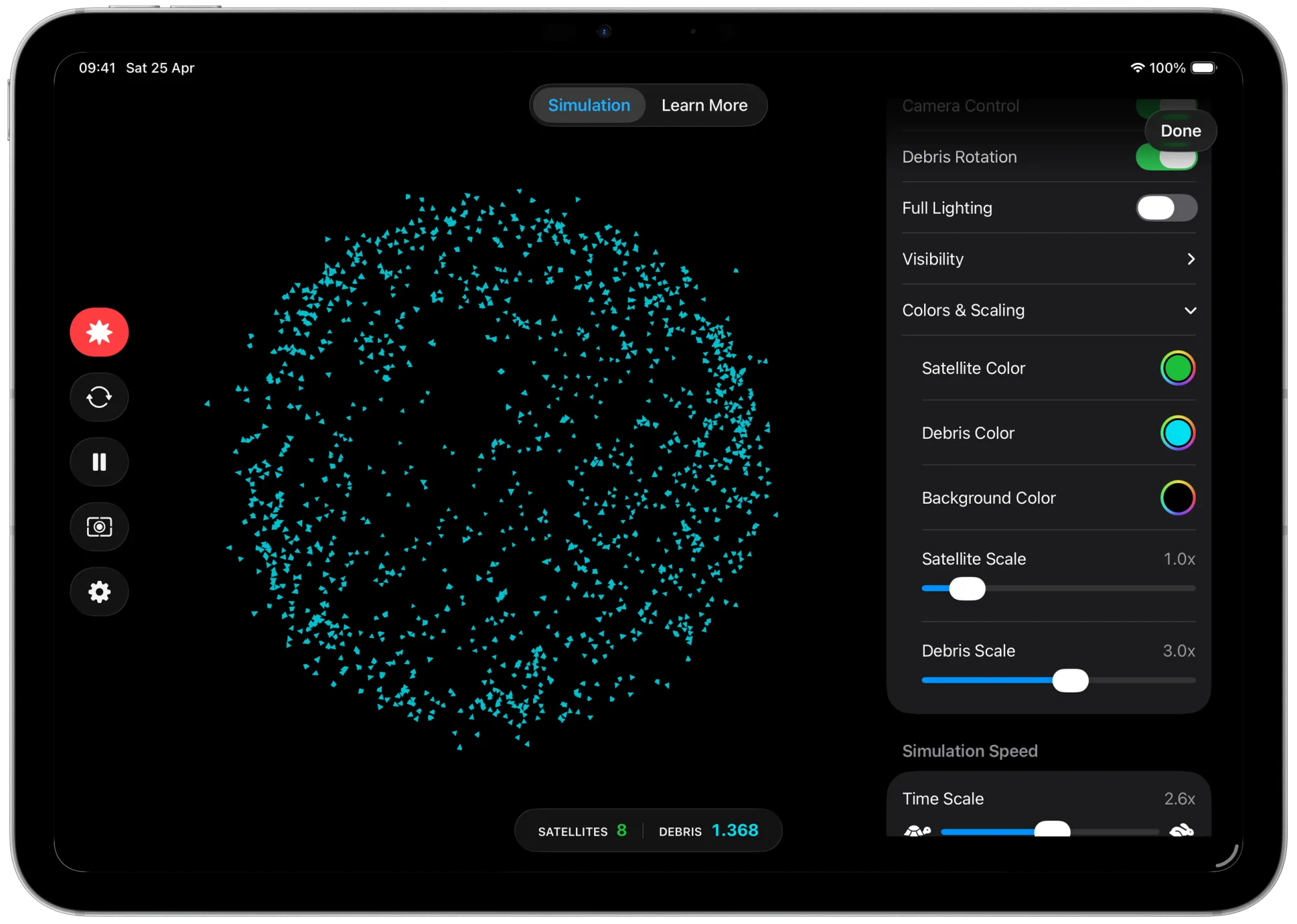Open settings with the gear icon
The height and width of the screenshot is (924, 1297).
[x=99, y=591]
